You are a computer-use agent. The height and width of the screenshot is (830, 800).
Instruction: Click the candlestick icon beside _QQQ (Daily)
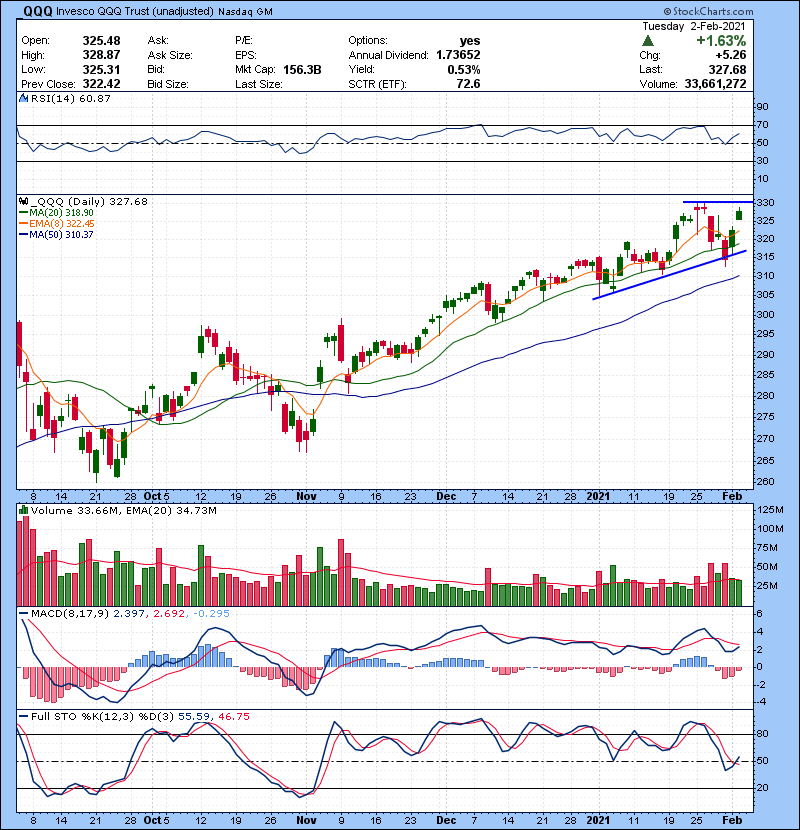(23, 201)
